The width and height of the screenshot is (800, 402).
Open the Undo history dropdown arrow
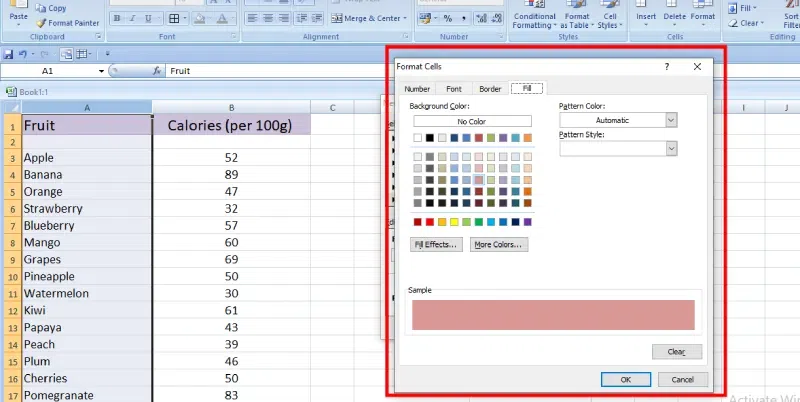(x=33, y=54)
